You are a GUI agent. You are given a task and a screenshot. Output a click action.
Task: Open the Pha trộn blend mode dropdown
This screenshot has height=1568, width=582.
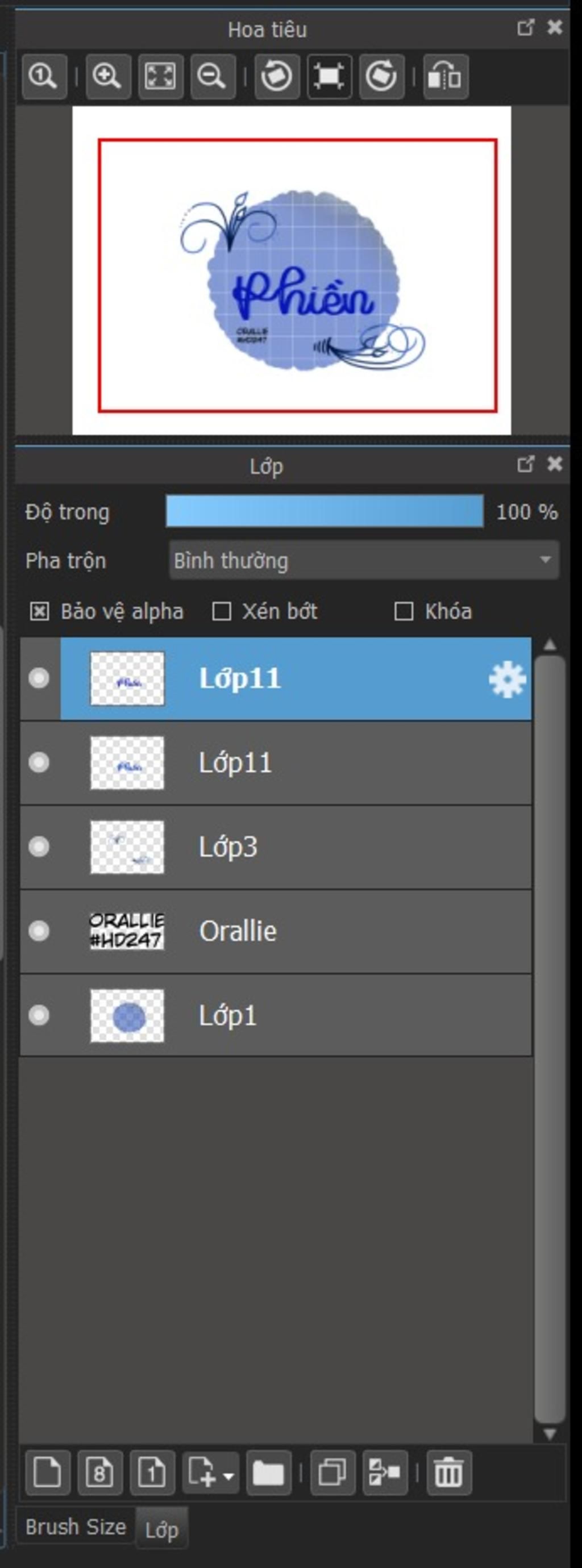pyautogui.click(x=363, y=560)
